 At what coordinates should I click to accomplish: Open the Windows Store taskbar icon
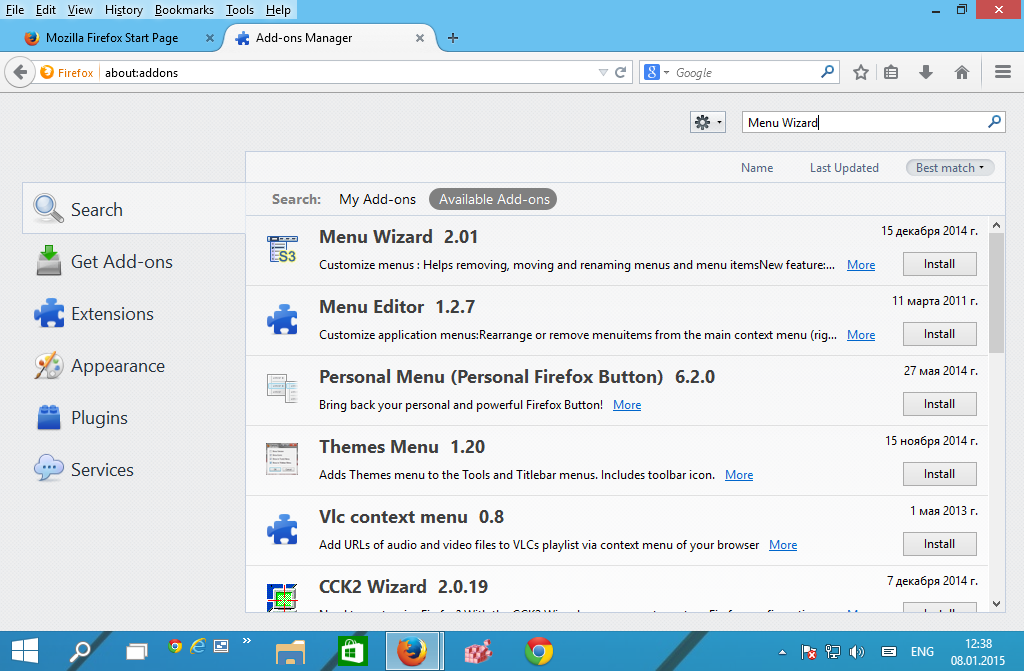[x=353, y=651]
